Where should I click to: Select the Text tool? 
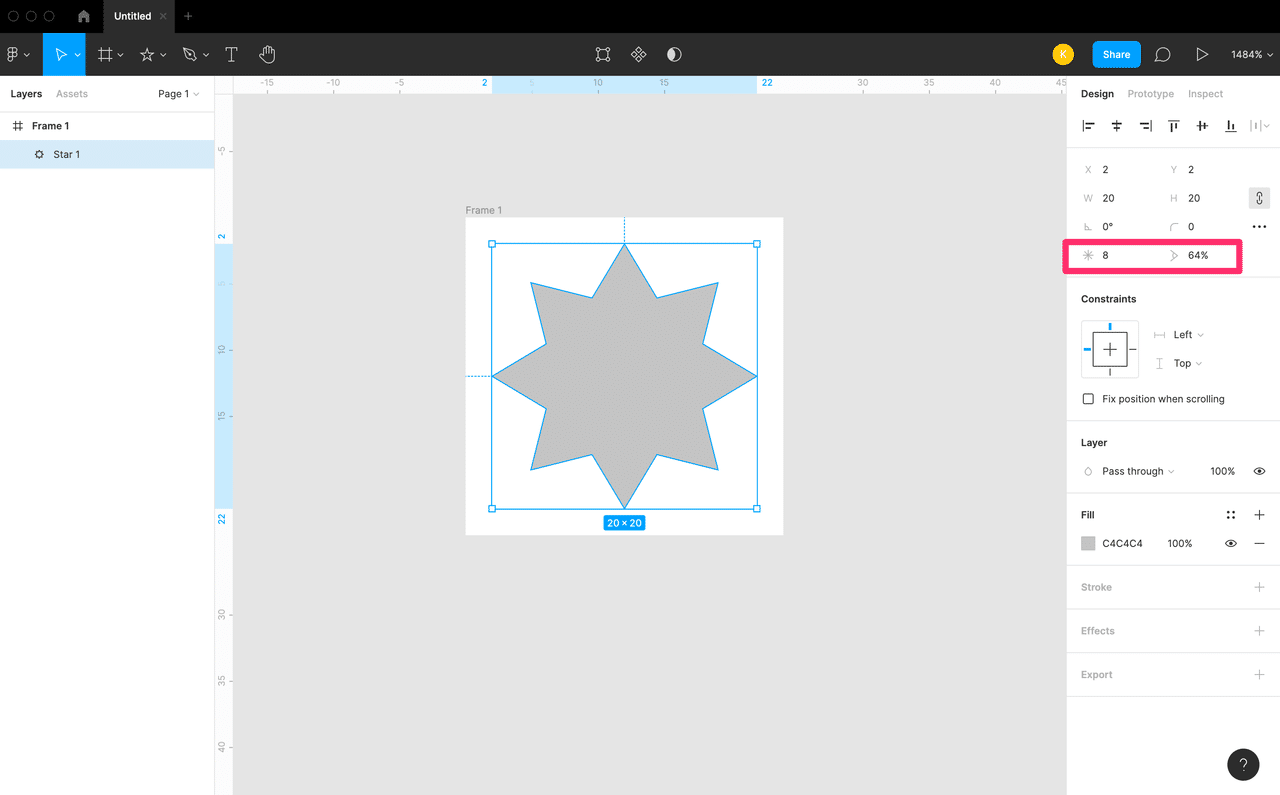click(x=231, y=55)
